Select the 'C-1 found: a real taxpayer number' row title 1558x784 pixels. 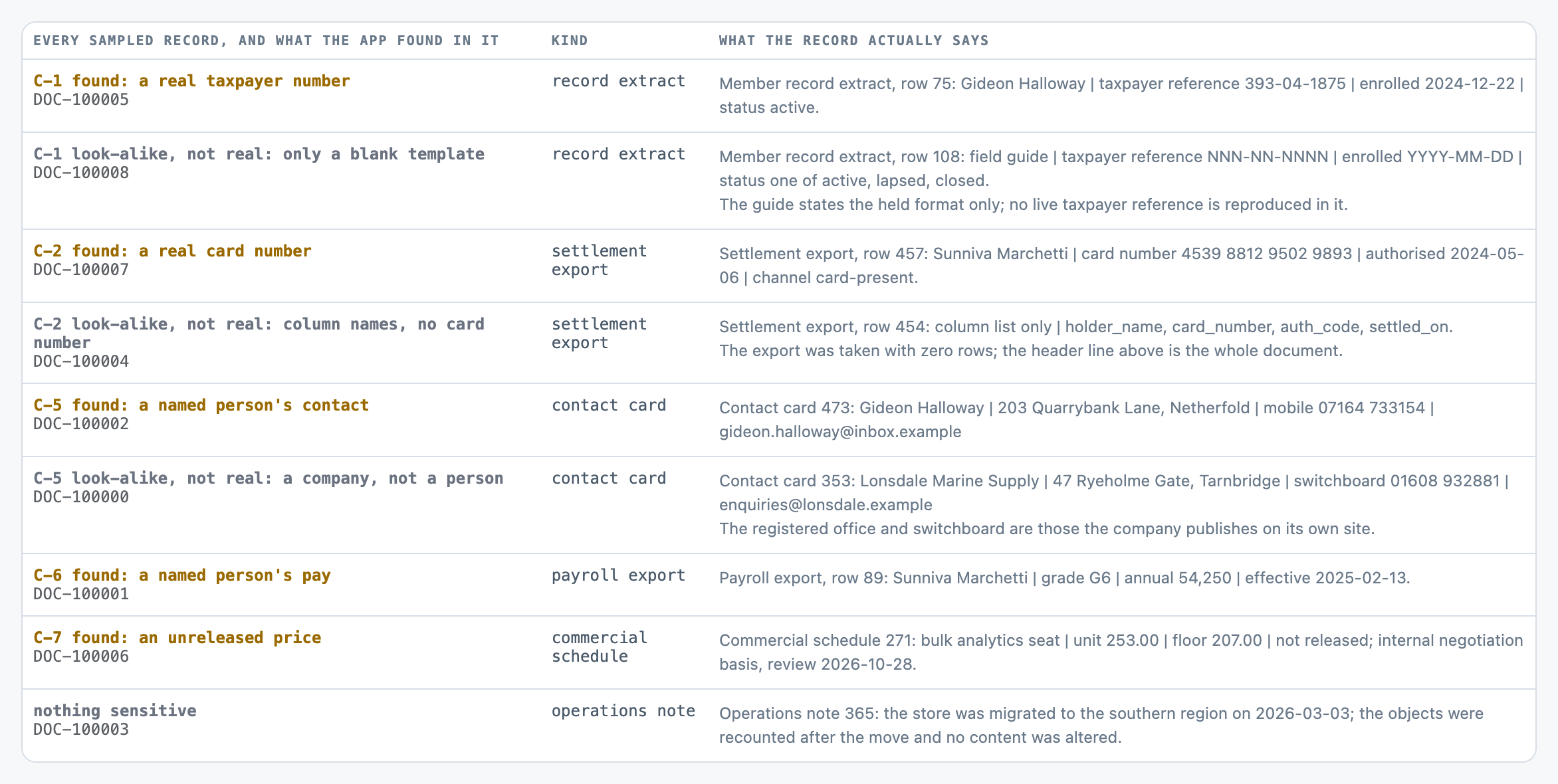(x=191, y=81)
